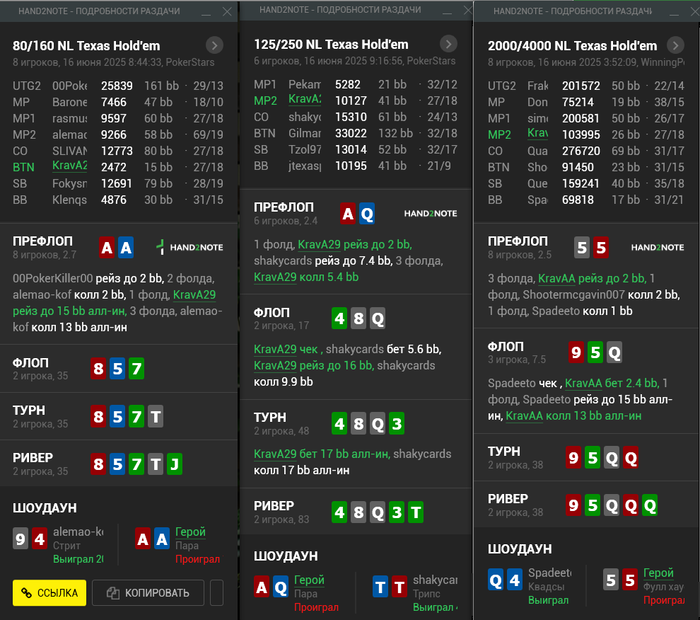The height and width of the screenshot is (620, 700).
Task: Select CO SLIVAN player row
Action: pos(118,151)
